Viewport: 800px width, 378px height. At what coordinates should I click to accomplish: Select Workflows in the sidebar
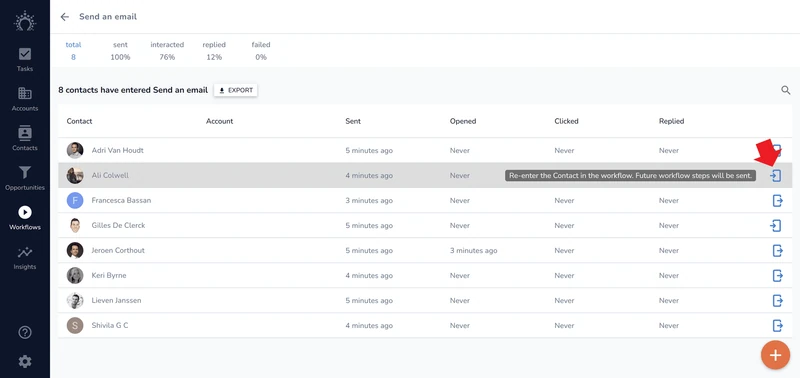pyautogui.click(x=24, y=218)
